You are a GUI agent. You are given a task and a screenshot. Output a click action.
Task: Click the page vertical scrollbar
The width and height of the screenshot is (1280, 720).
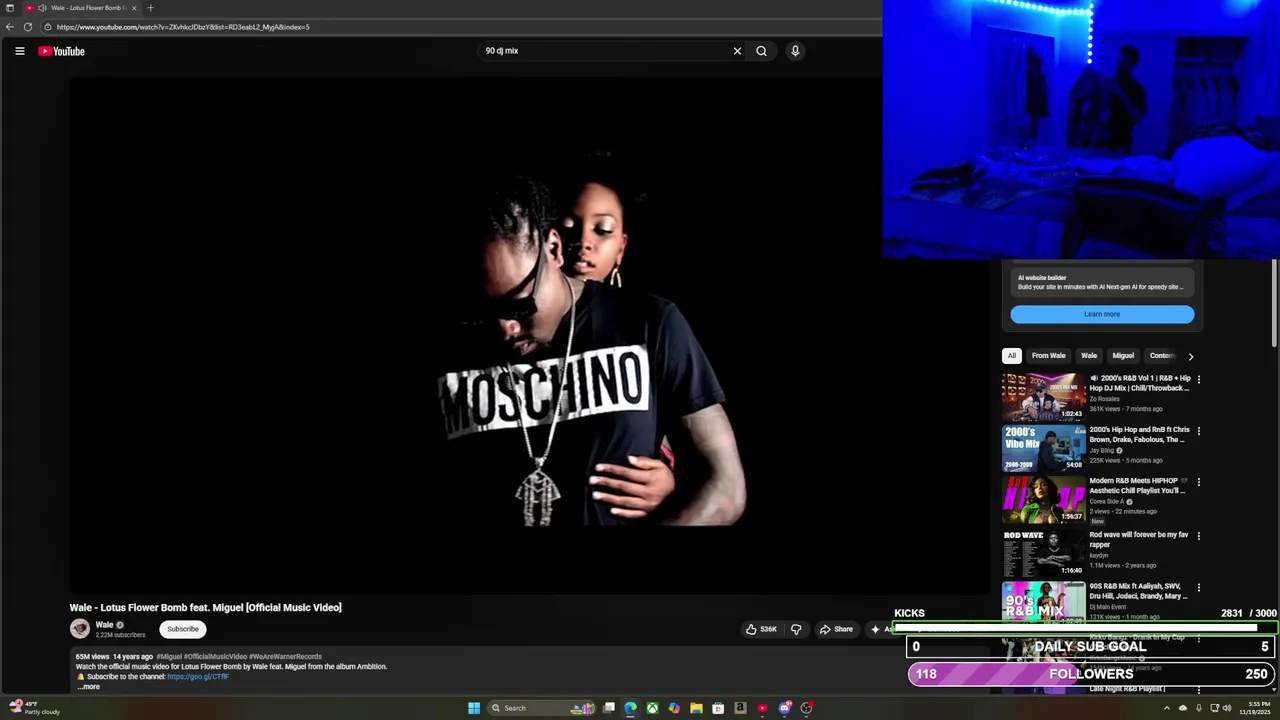point(1274,303)
